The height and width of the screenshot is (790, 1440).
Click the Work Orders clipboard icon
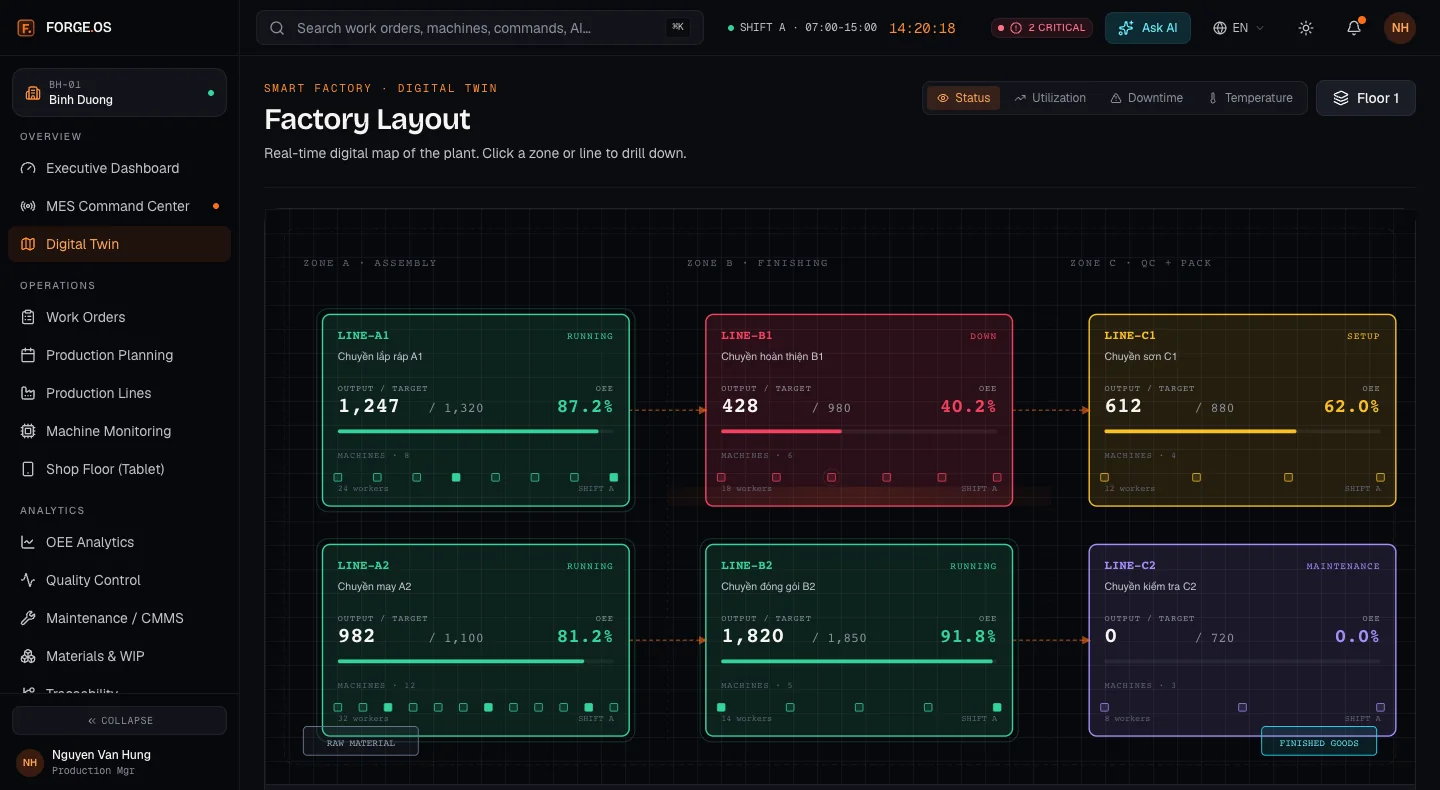[x=28, y=317]
